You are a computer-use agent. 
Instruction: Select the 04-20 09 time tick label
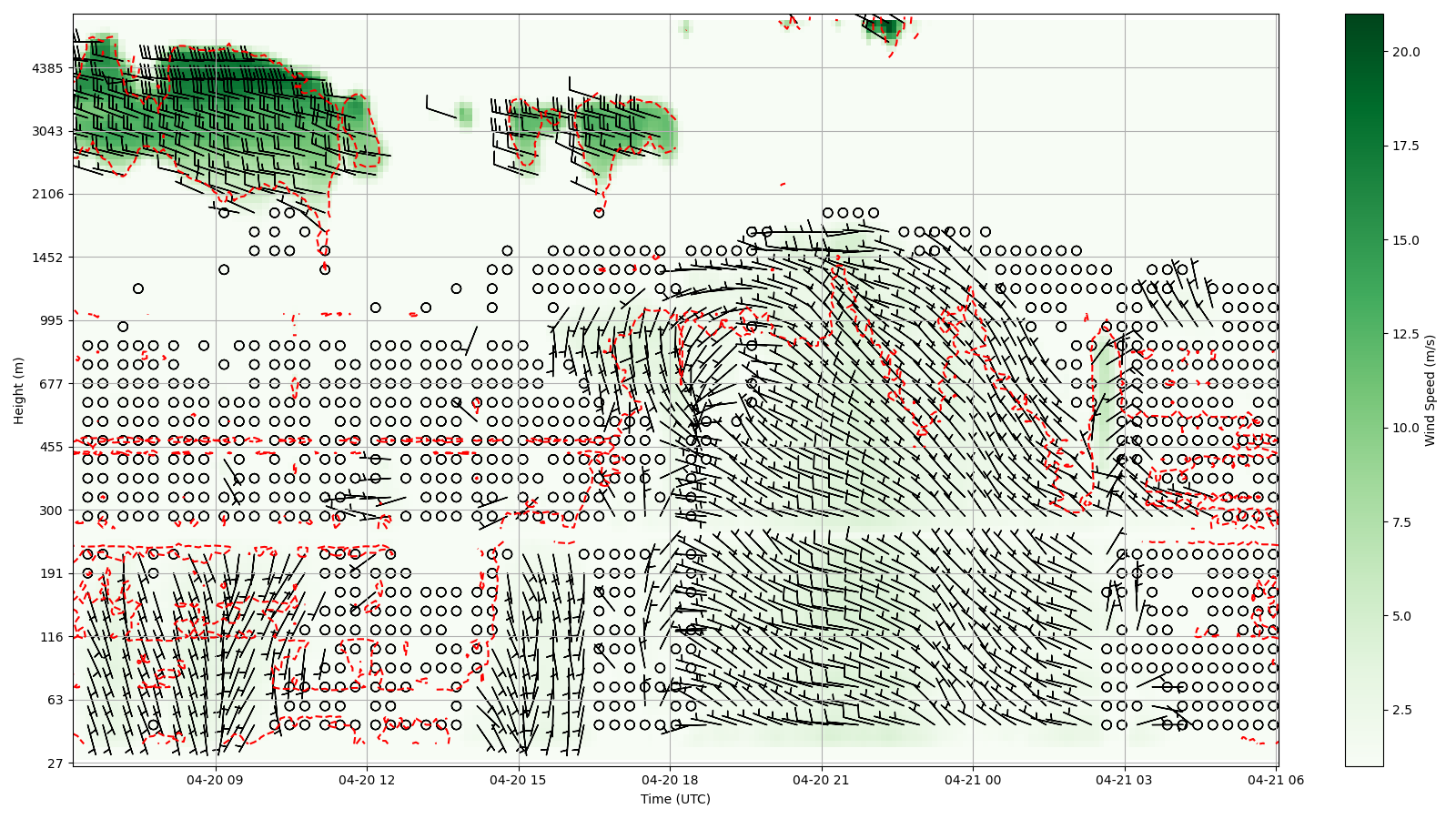pos(216,780)
